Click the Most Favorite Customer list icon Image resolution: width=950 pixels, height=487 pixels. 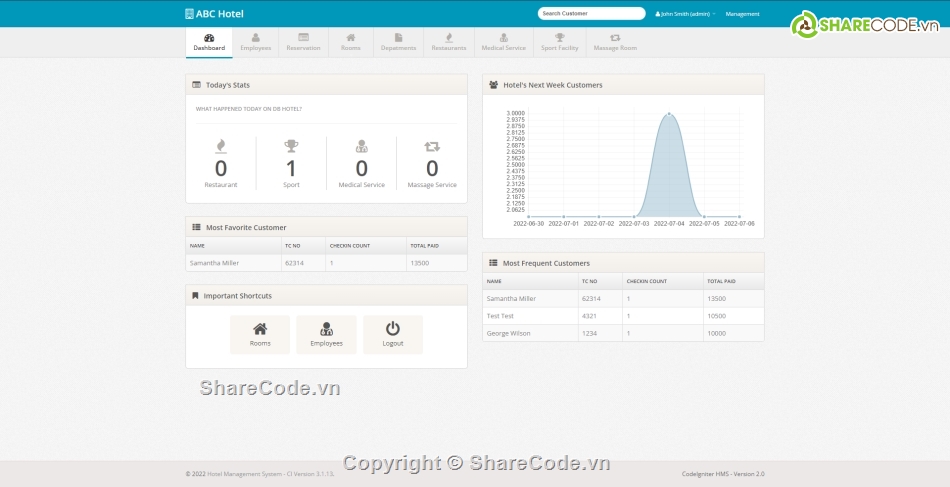tap(196, 227)
